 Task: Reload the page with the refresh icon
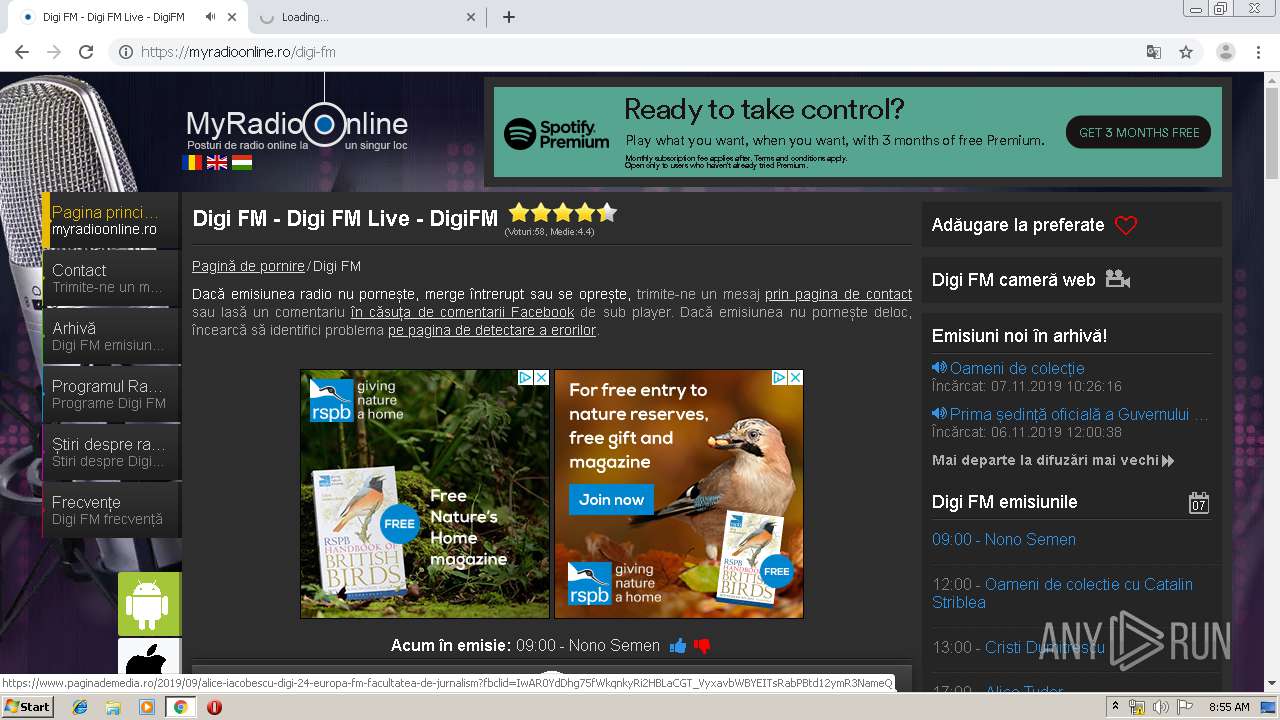pos(86,52)
